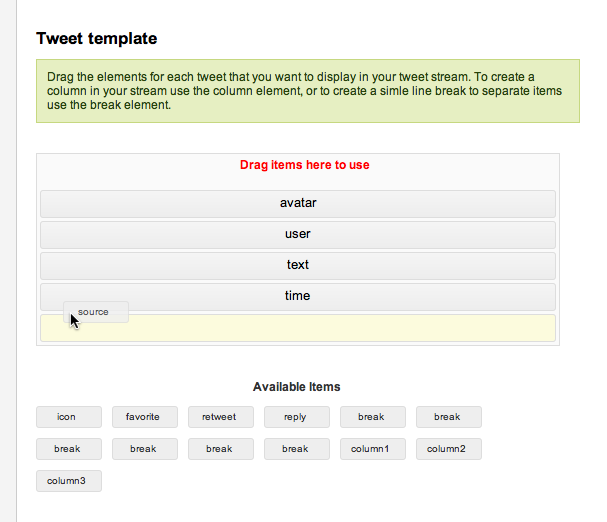The width and height of the screenshot is (607, 522).
Task: Click the reply available item
Action: pos(297,417)
